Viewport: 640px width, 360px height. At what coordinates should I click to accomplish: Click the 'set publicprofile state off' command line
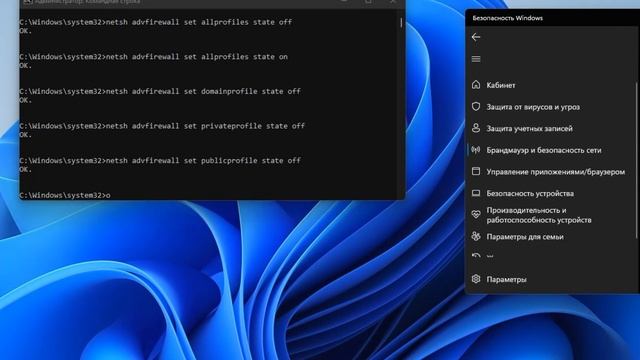click(x=160, y=161)
